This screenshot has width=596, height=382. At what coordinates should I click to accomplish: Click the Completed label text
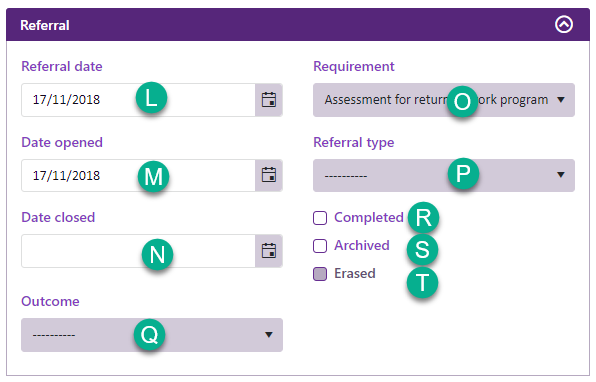pyautogui.click(x=369, y=217)
